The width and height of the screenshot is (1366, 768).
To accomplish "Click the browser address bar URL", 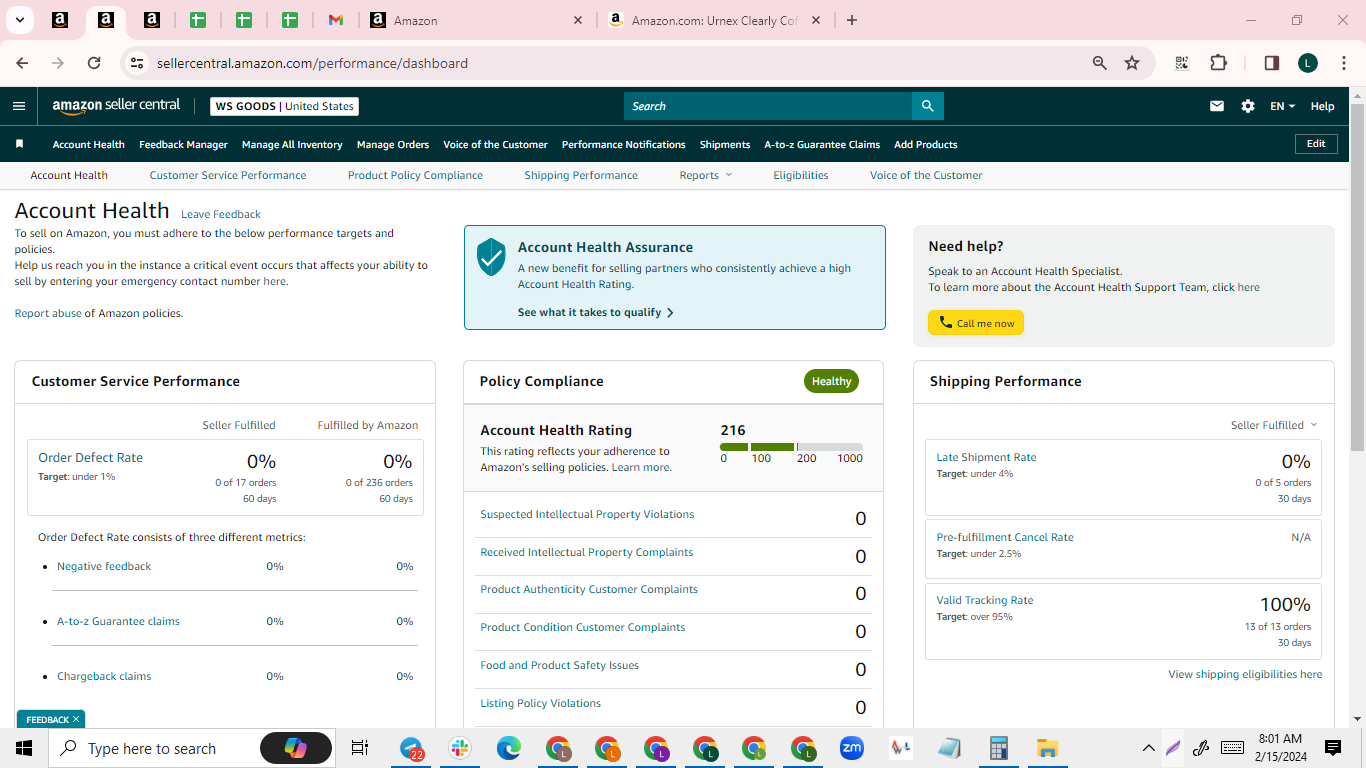I will tap(312, 63).
